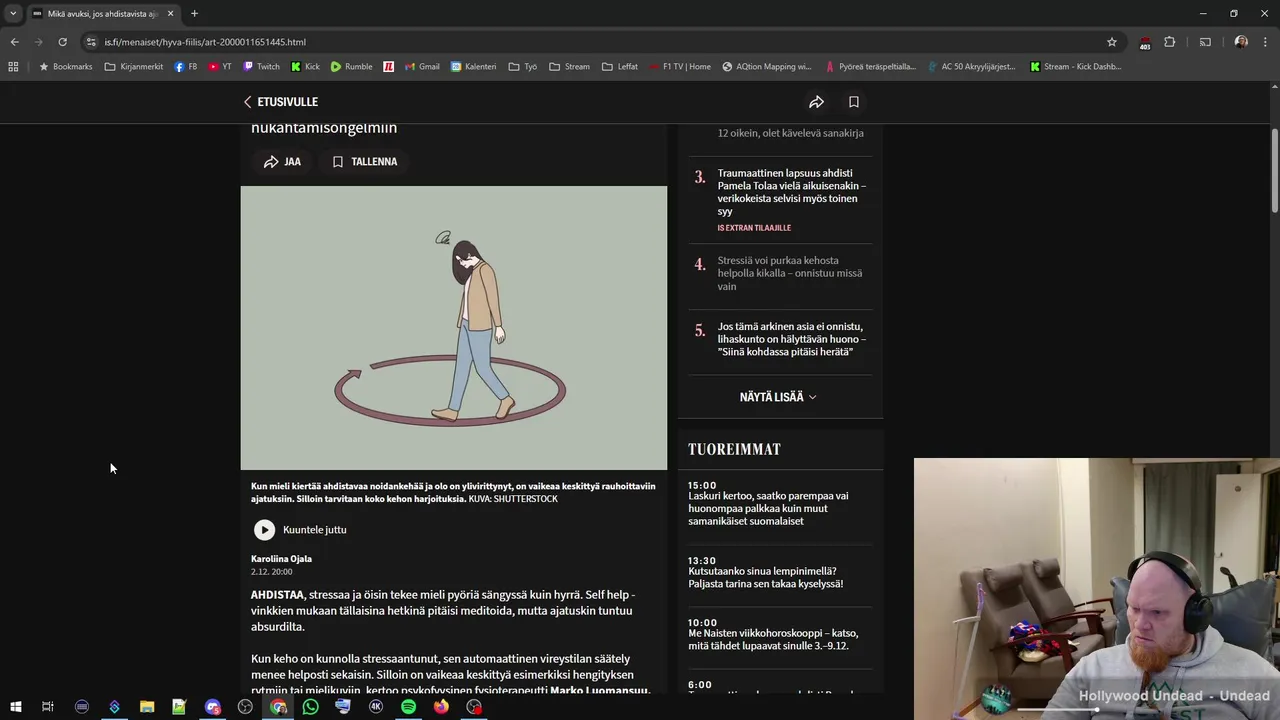The width and height of the screenshot is (1280, 720).
Task: Open Chrome profile avatar
Action: coord(1241,42)
